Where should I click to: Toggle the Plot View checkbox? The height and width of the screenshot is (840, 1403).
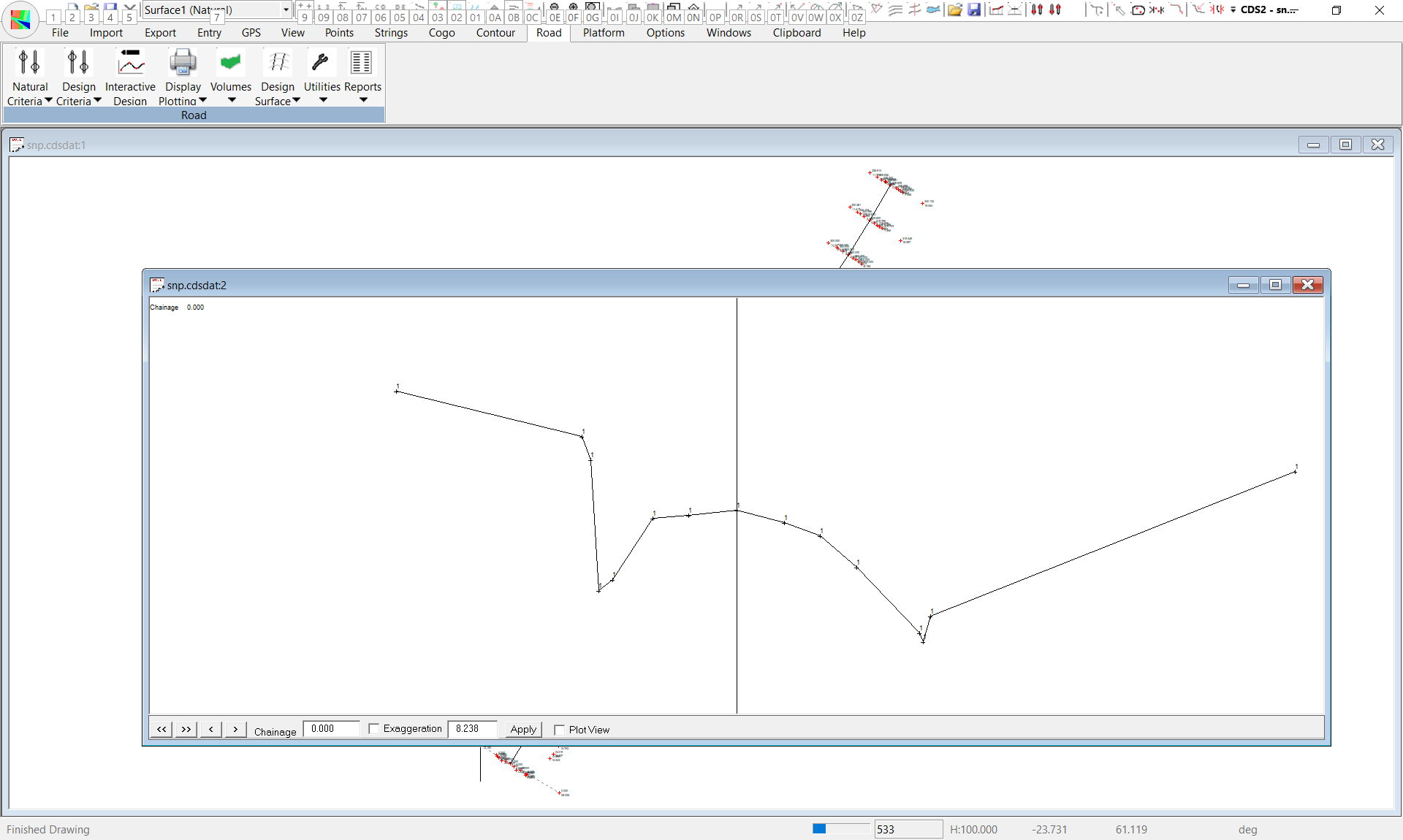pos(560,730)
